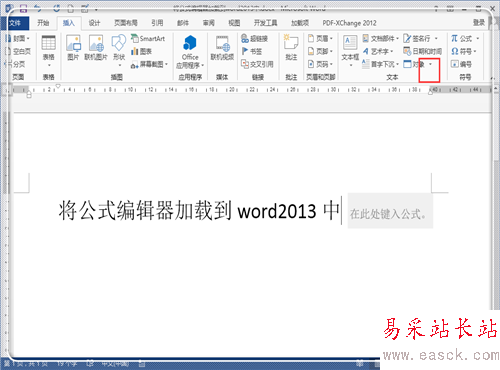Image resolution: width=500 pixels, height=370 pixels.
Task: Insert a cross-reference (交叉引用)
Action: click(x=257, y=64)
